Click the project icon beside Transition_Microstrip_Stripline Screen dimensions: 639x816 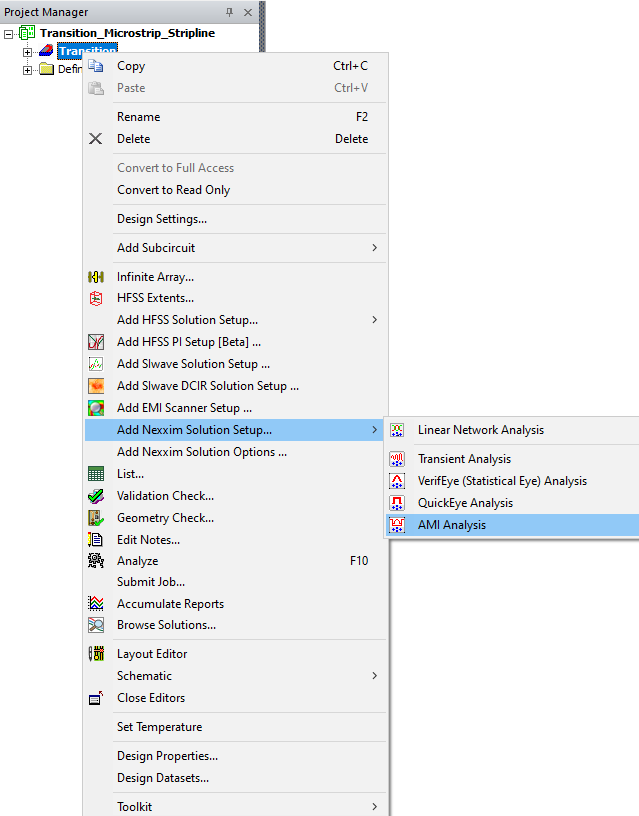tap(27, 33)
